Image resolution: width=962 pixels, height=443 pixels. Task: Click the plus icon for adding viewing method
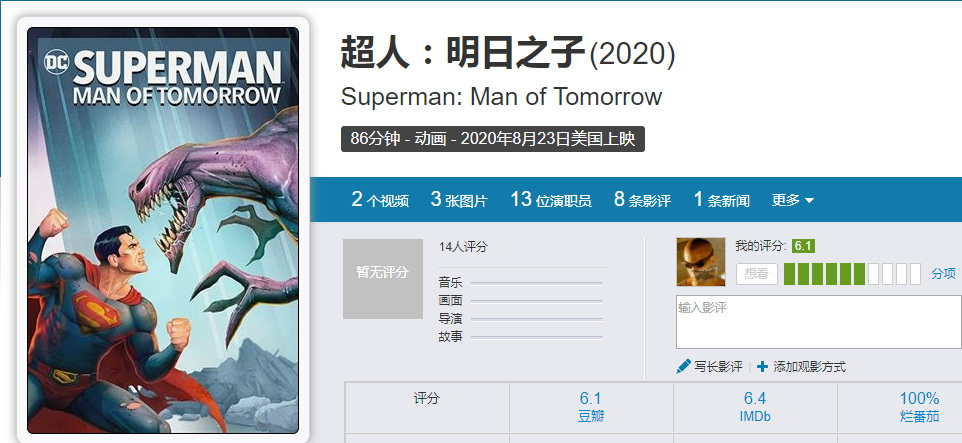tap(762, 367)
